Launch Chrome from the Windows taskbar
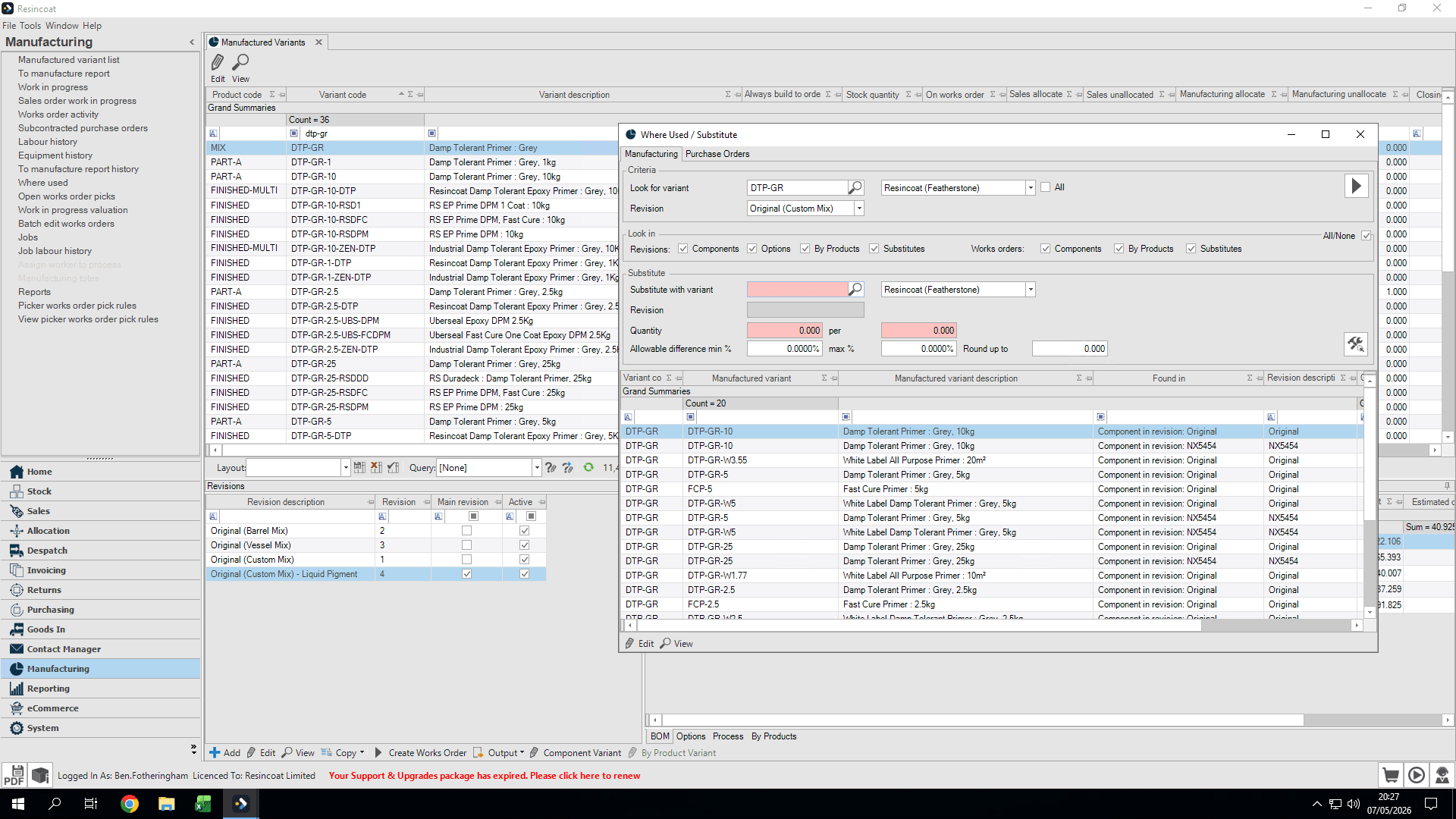The height and width of the screenshot is (819, 1456). [x=130, y=804]
